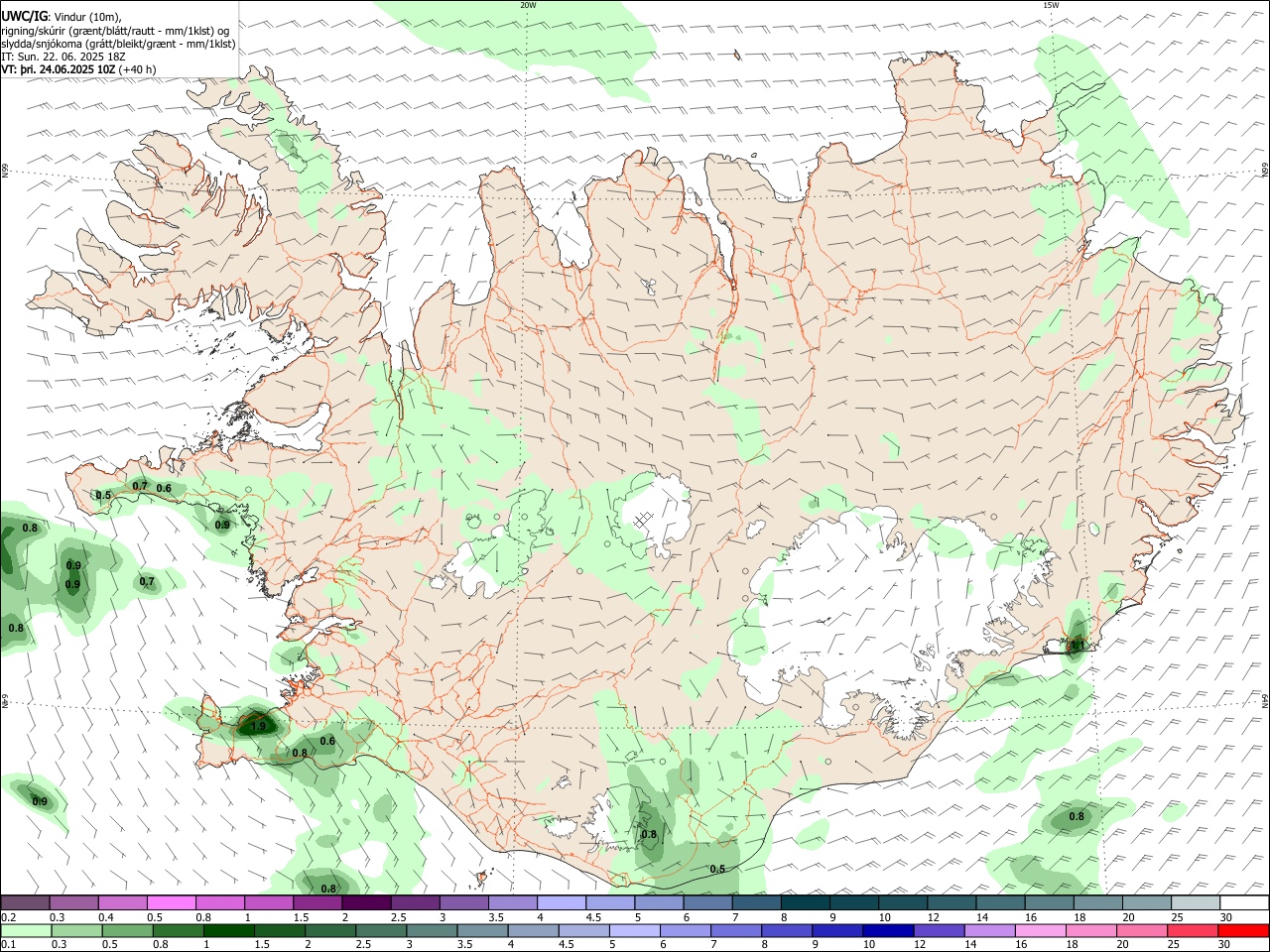Image resolution: width=1270 pixels, height=952 pixels.
Task: Pick the lower legend swatch between 0.8 and 1
Action: [178, 931]
